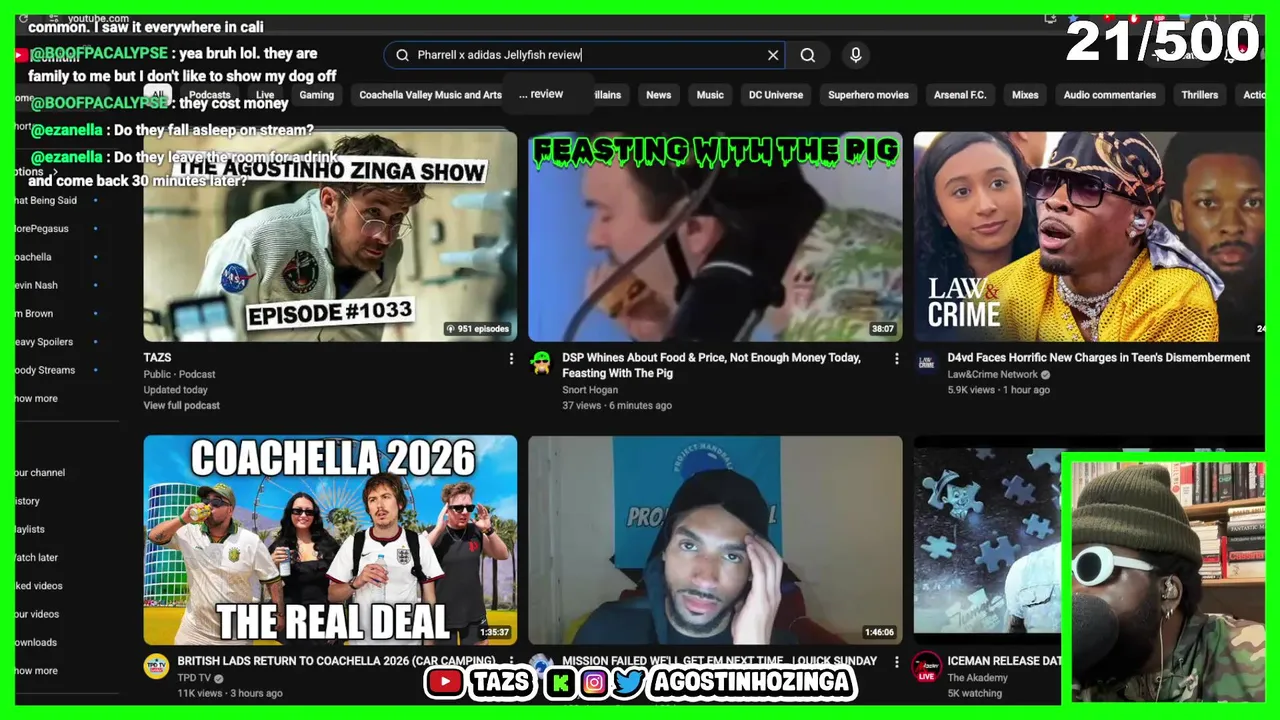The image size is (1280, 720).
Task: Open The Akademy channel name
Action: click(977, 677)
